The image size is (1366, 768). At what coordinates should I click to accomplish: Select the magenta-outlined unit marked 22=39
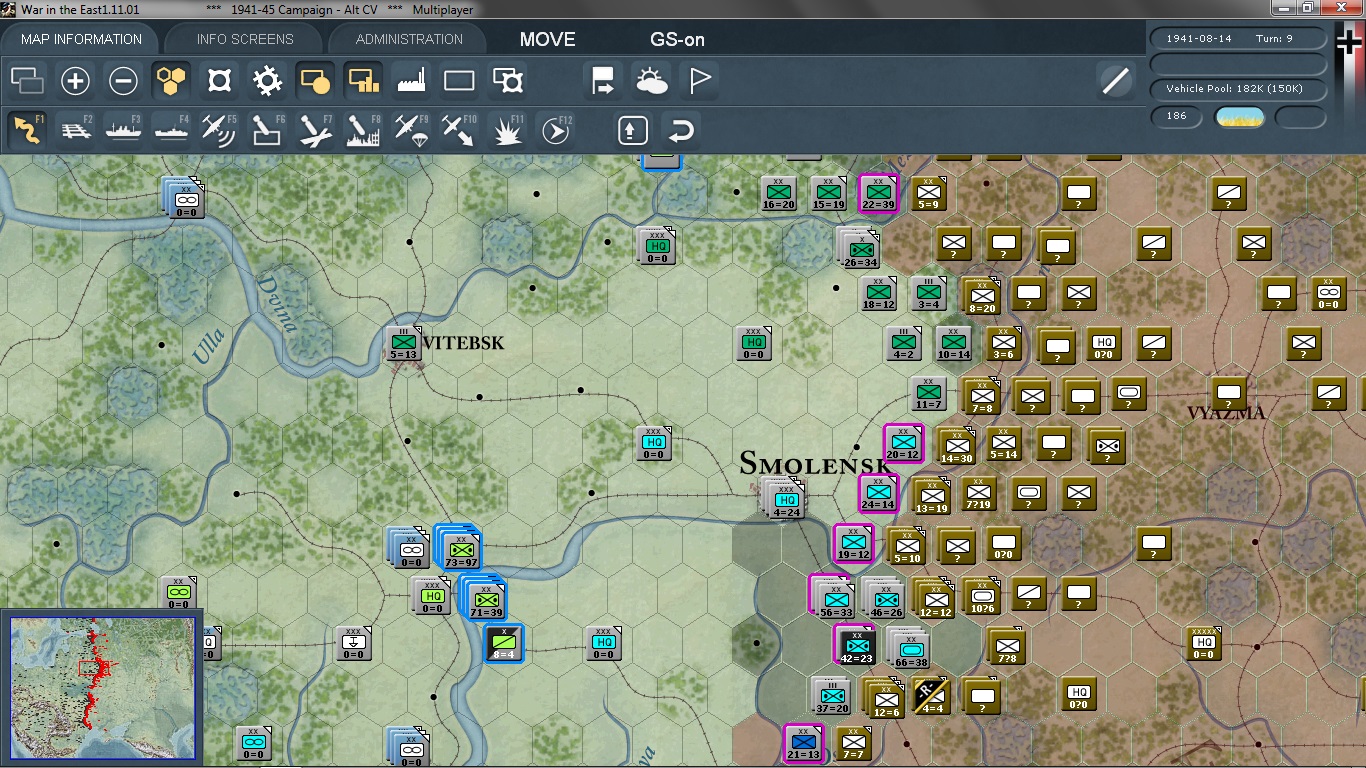[878, 193]
